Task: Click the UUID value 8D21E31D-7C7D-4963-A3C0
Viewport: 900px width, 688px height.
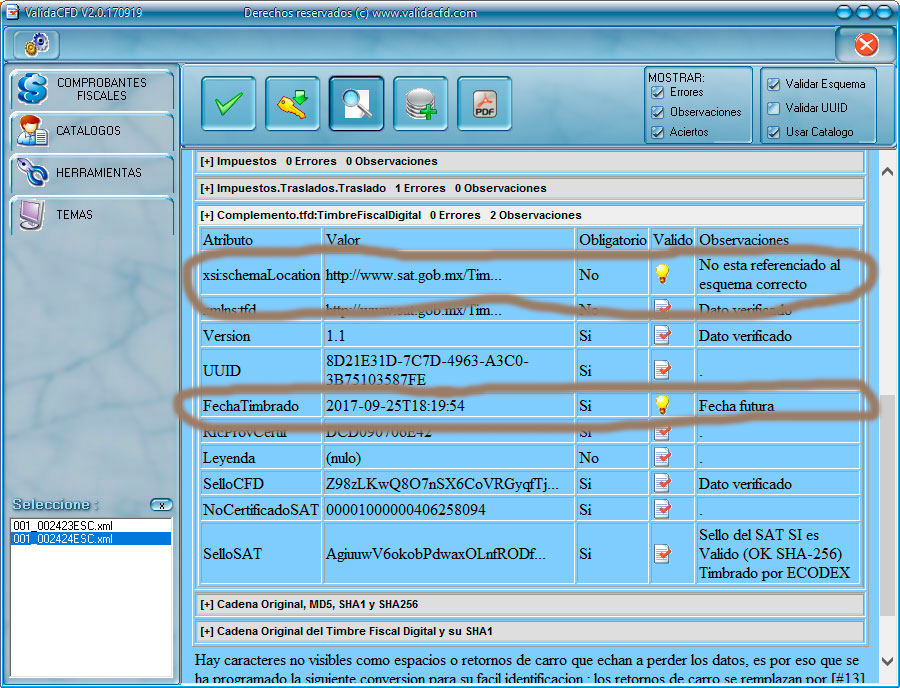Action: 427,370
